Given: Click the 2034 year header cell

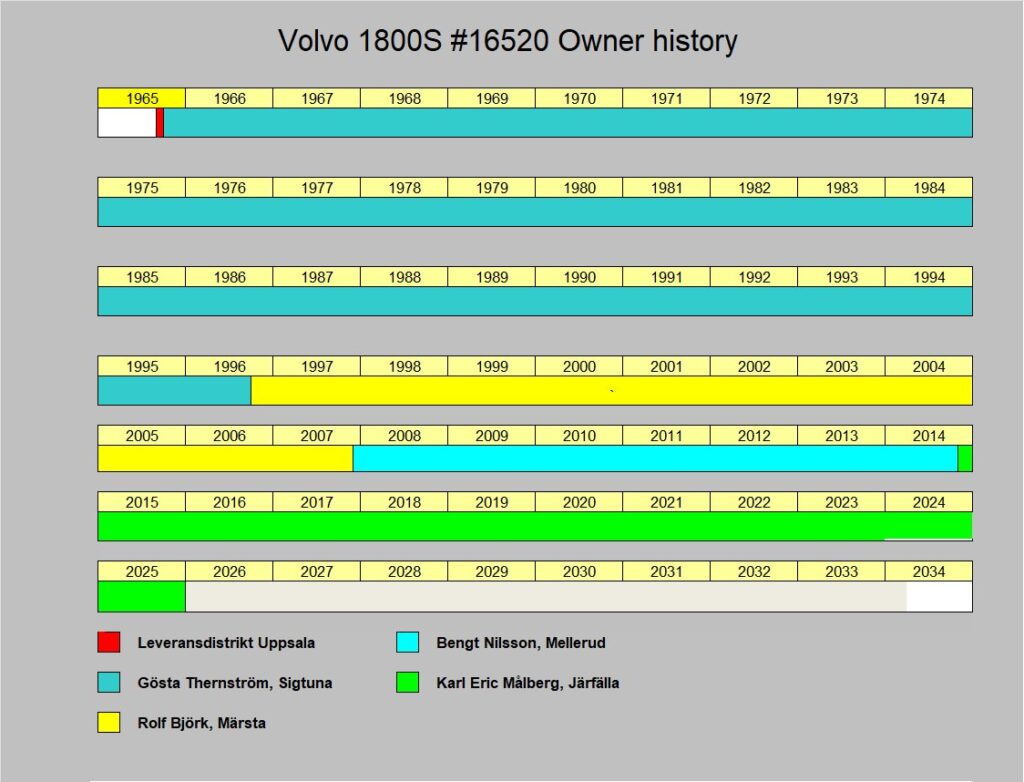Looking at the screenshot, I should [929, 571].
